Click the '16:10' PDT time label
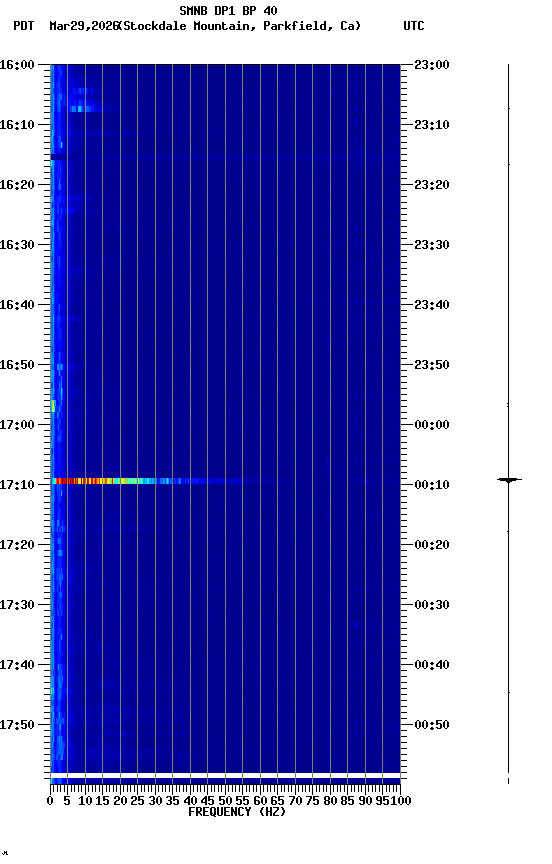This screenshot has width=552, height=864. [17, 125]
